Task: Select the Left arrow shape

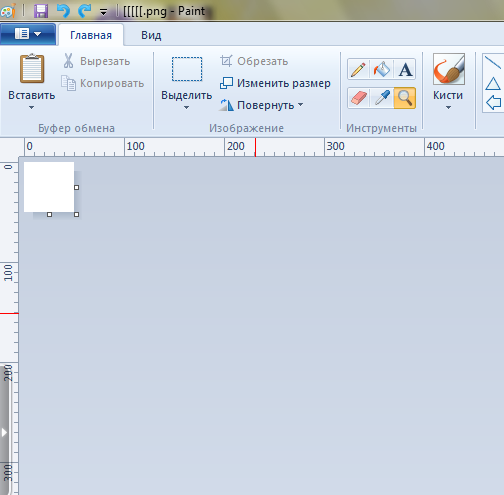Action: coord(494,102)
